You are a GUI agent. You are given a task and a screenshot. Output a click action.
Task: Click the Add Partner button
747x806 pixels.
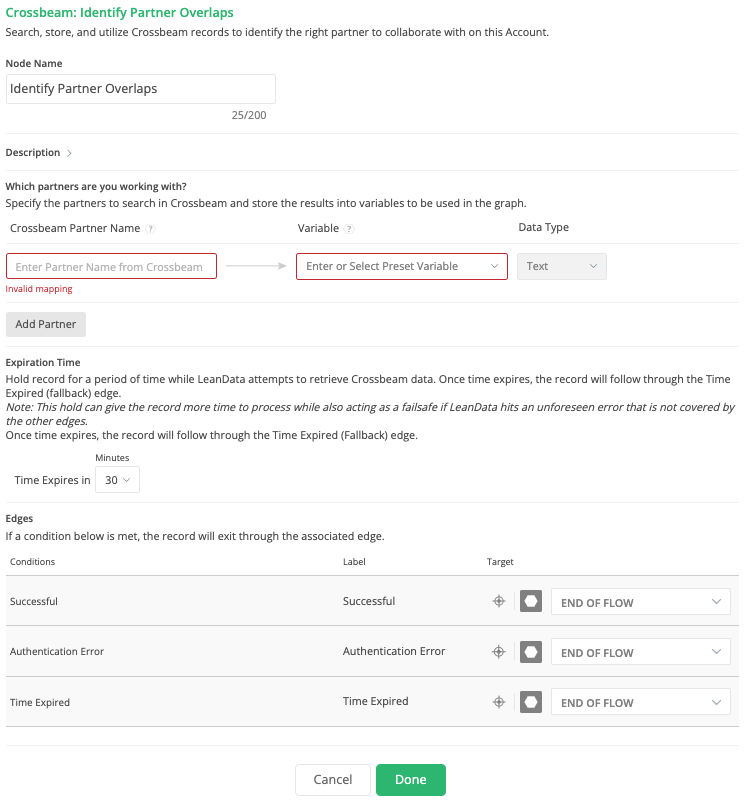pos(46,324)
